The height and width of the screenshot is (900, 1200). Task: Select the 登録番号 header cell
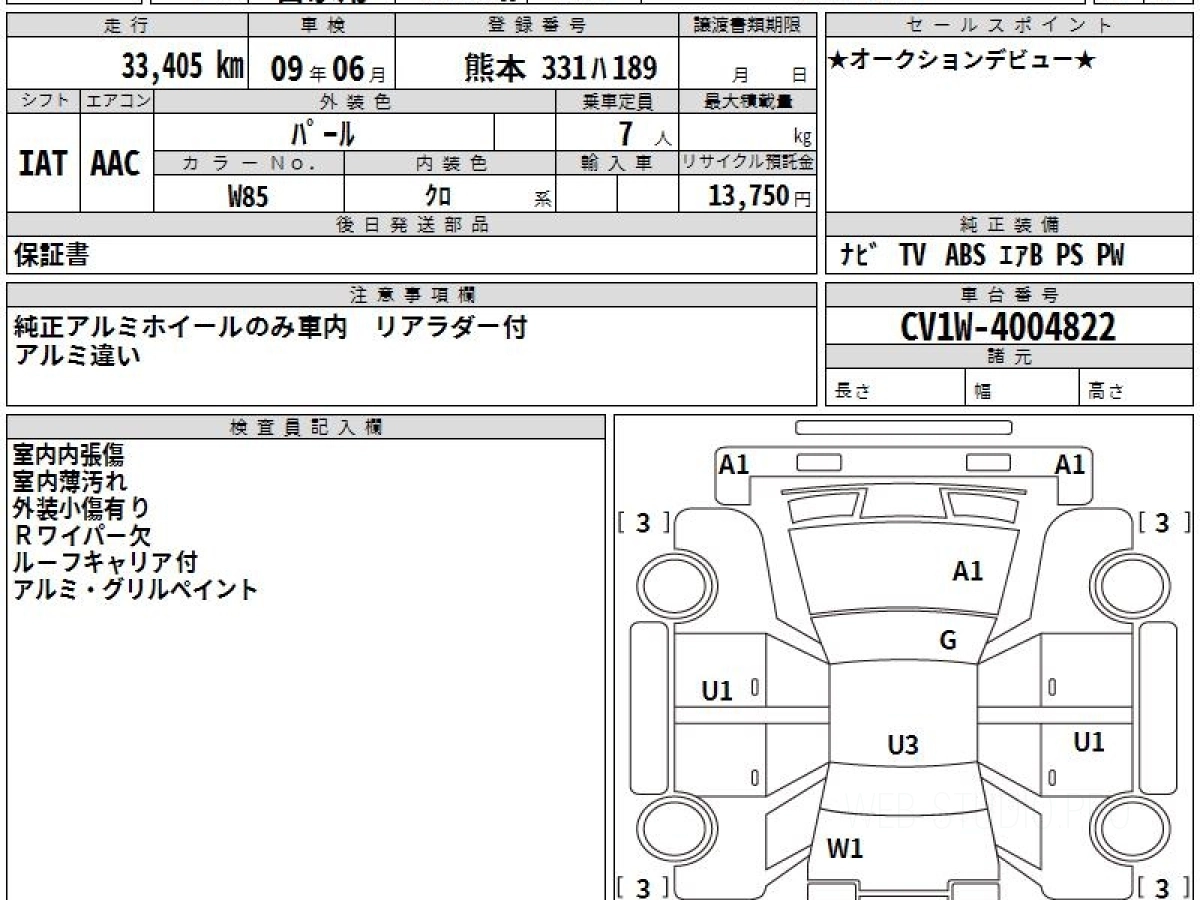(x=538, y=26)
